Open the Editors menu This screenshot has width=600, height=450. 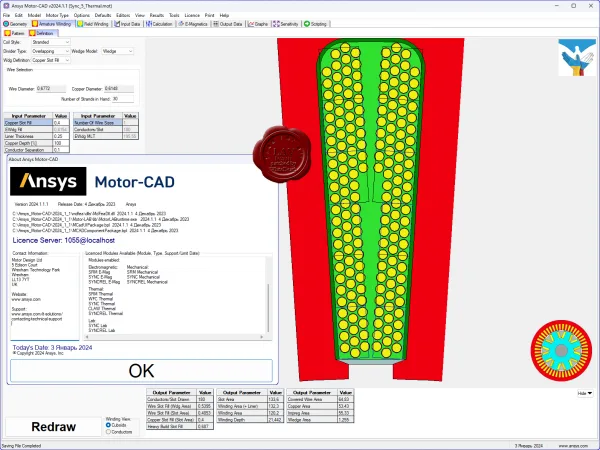point(123,15)
